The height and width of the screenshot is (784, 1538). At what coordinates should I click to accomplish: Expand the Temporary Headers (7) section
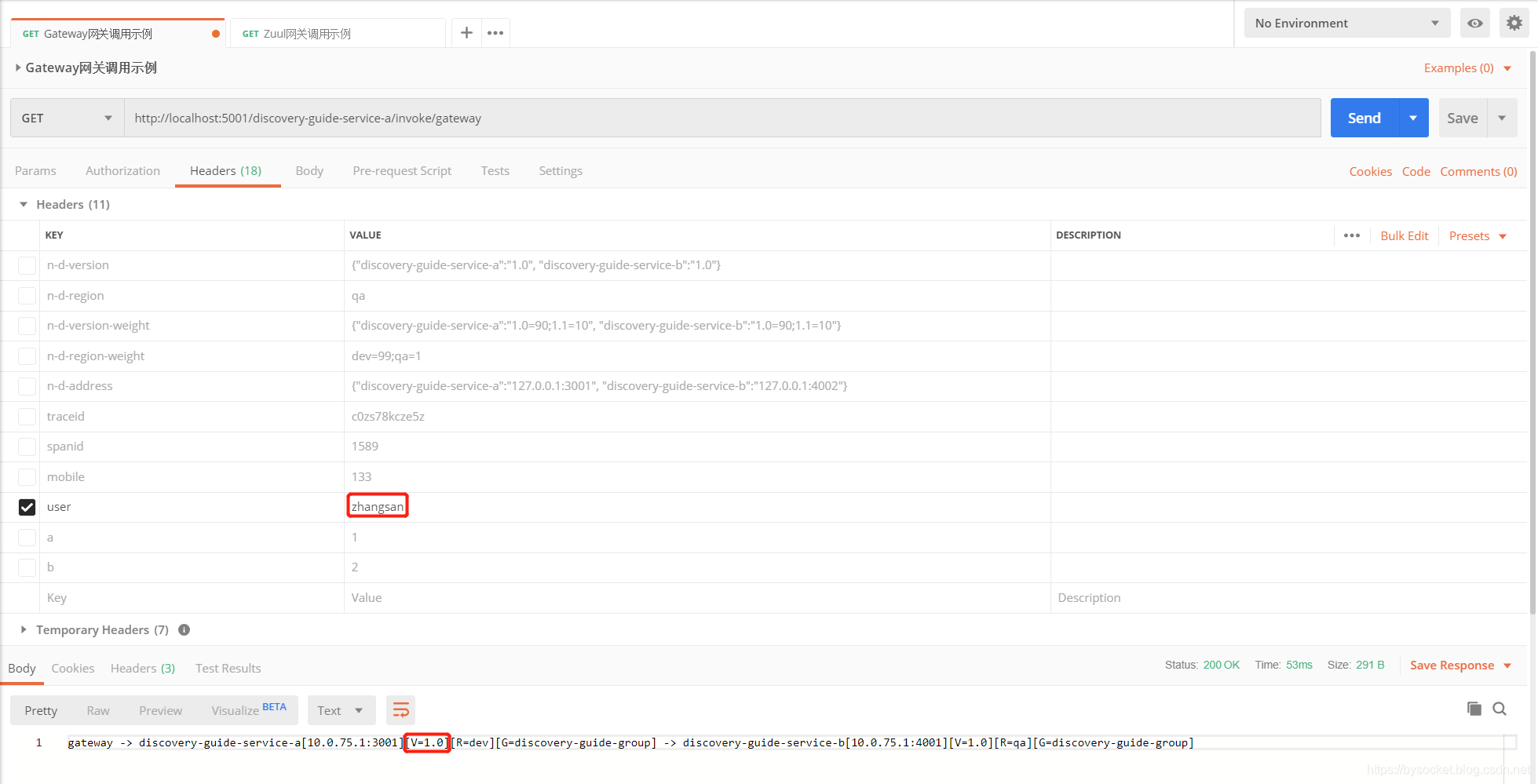(24, 629)
